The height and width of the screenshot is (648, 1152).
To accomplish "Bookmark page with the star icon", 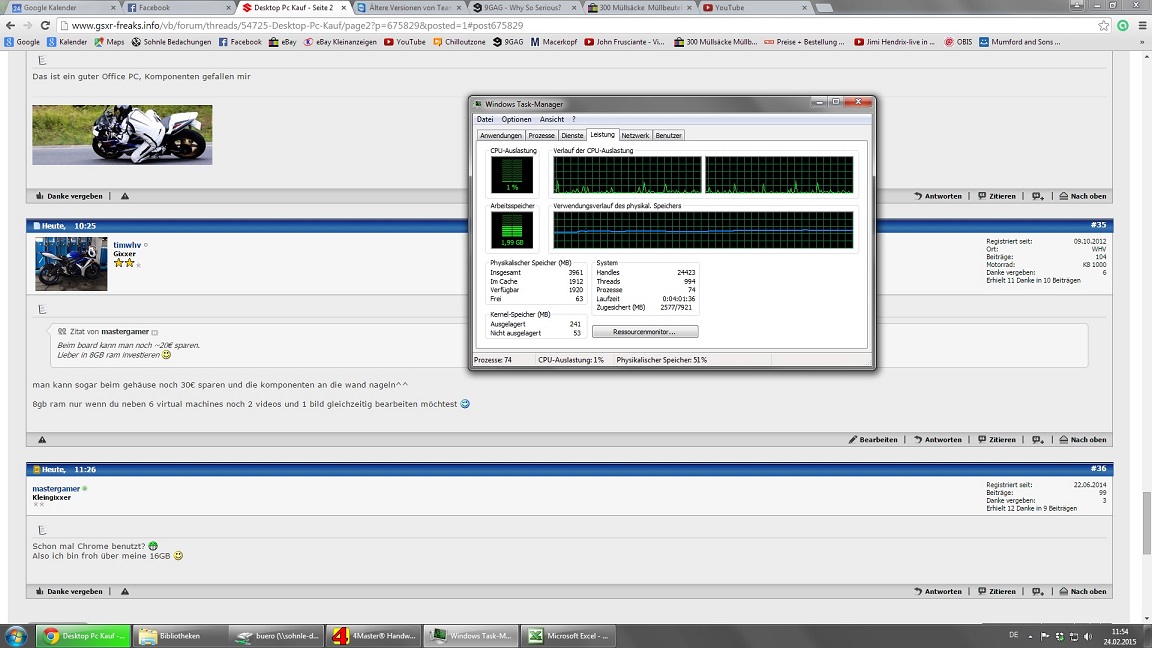I will click(x=1104, y=26).
